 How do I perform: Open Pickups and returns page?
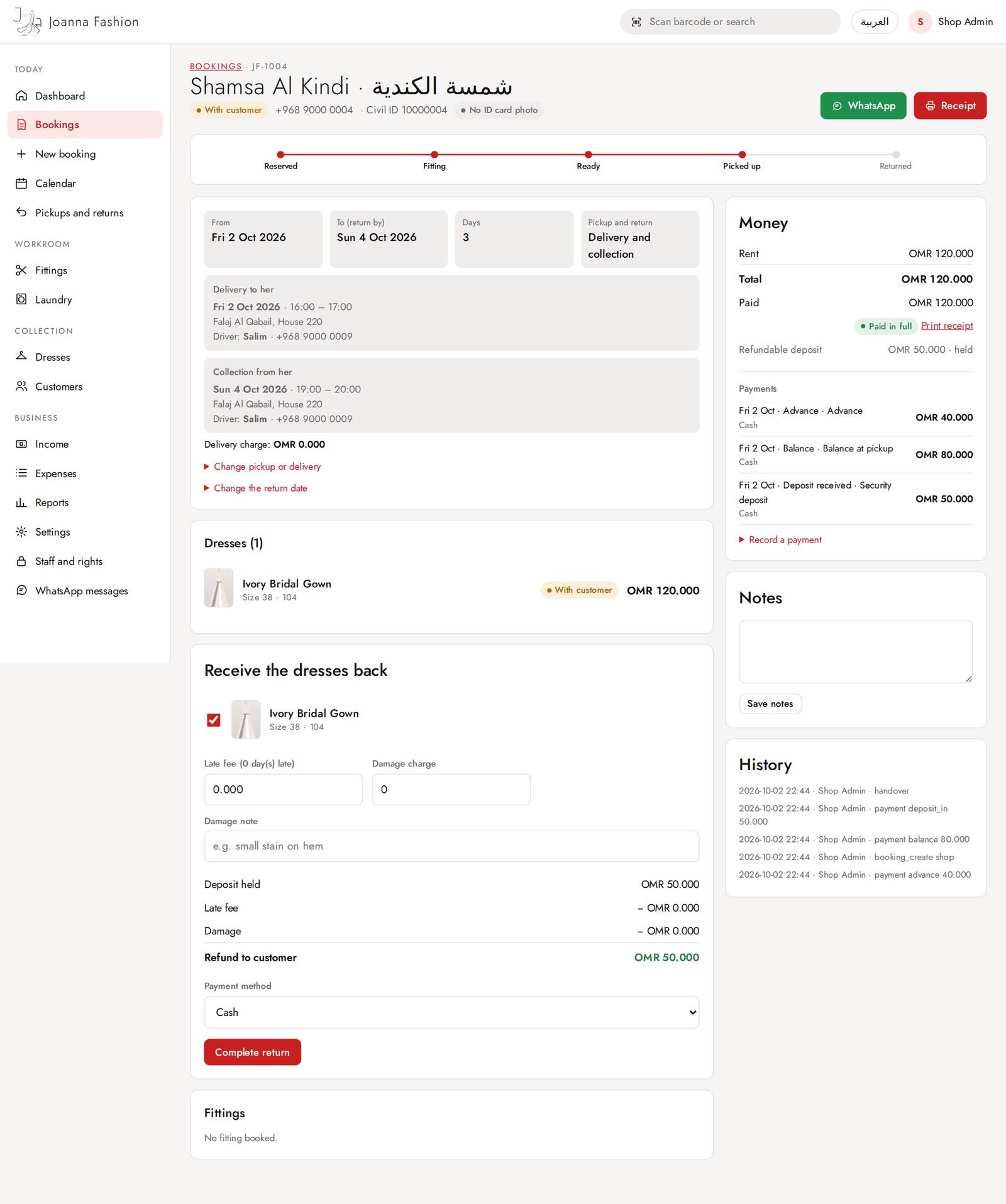click(x=85, y=213)
